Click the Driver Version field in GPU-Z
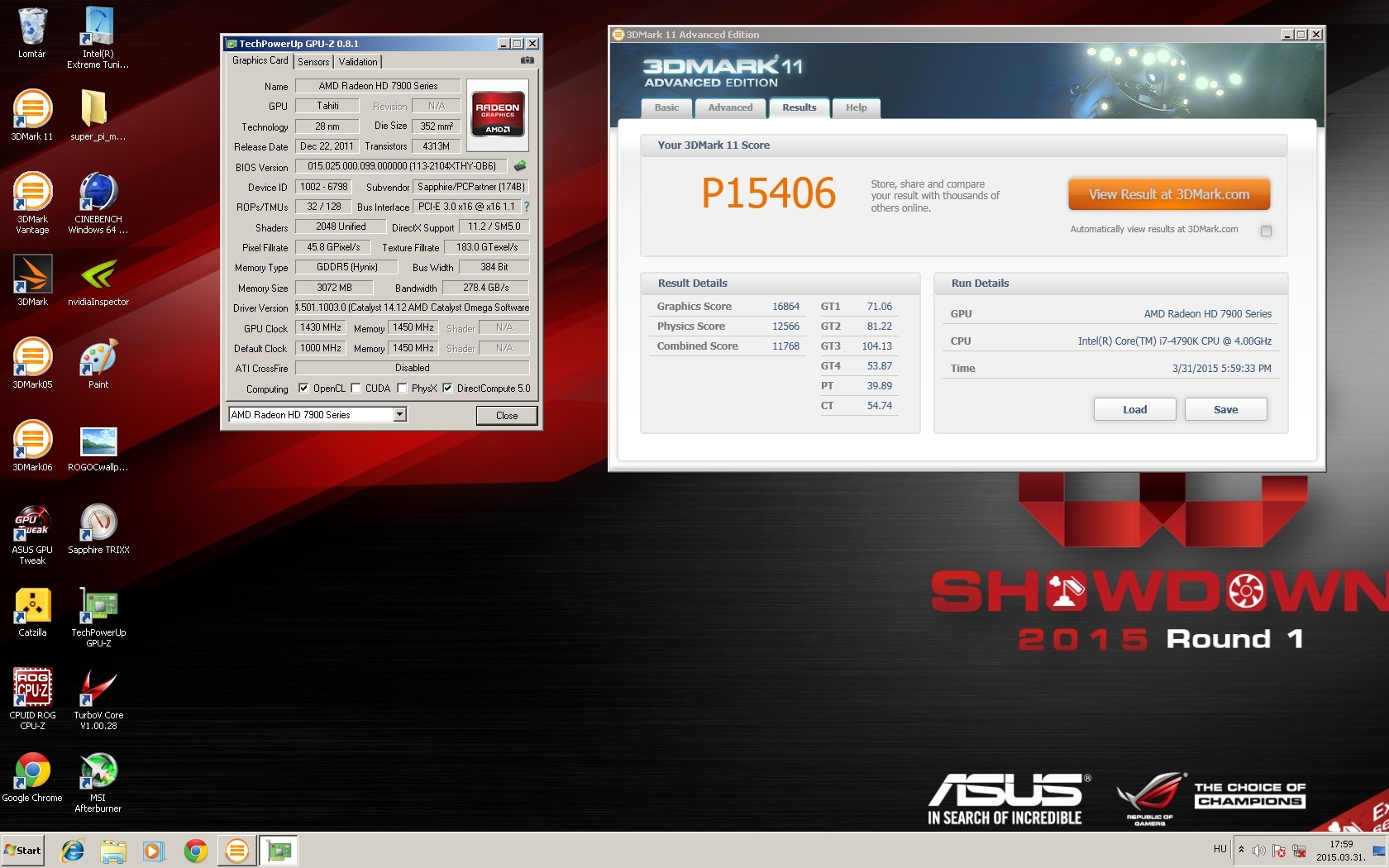This screenshot has width=1389, height=868. [x=412, y=308]
